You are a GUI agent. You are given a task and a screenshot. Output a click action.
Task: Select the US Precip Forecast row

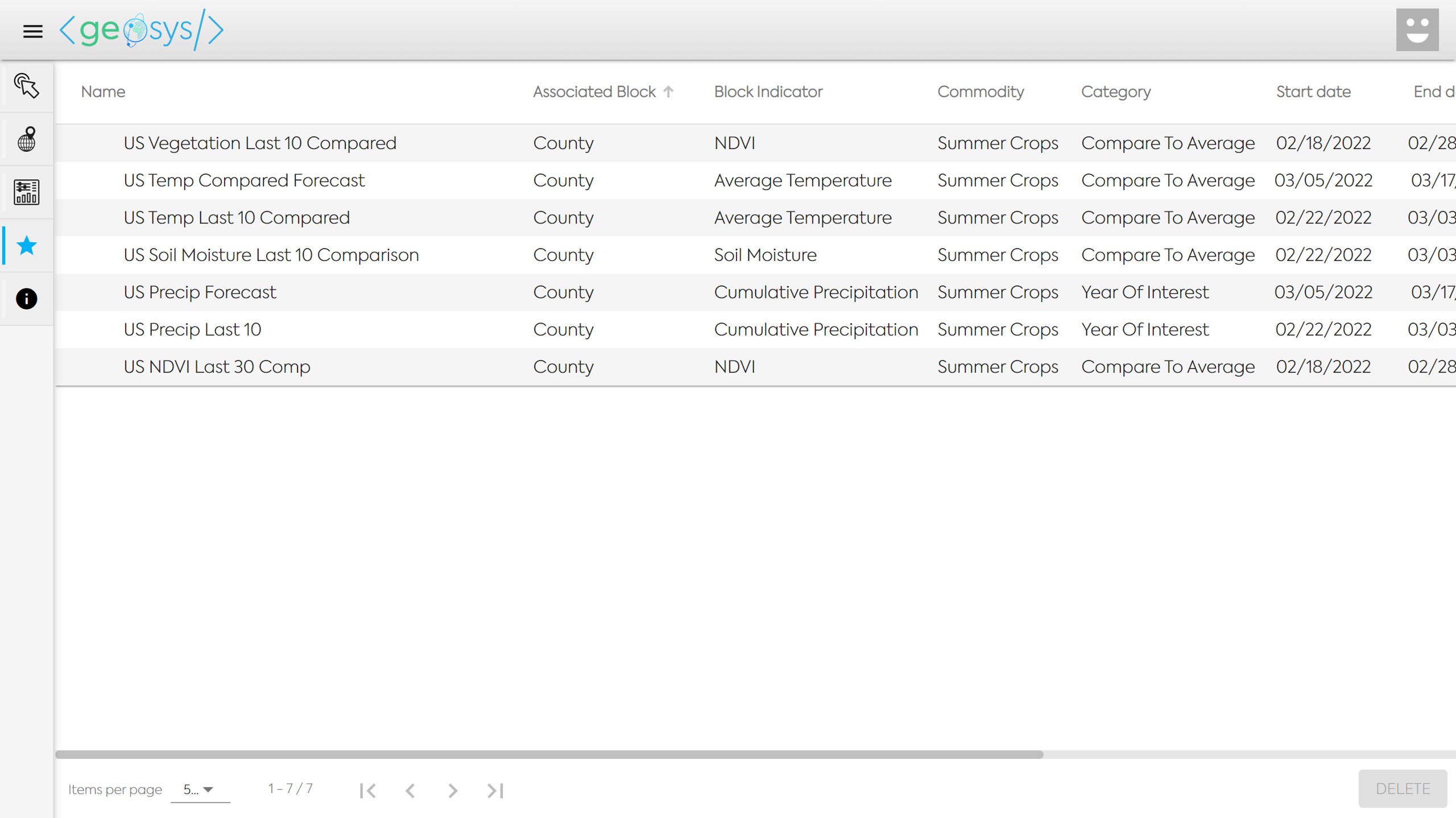(x=200, y=292)
